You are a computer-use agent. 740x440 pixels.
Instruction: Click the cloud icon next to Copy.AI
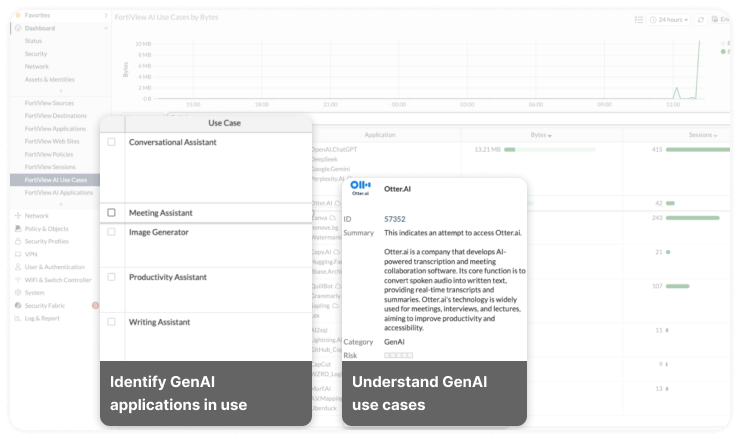(x=336, y=252)
